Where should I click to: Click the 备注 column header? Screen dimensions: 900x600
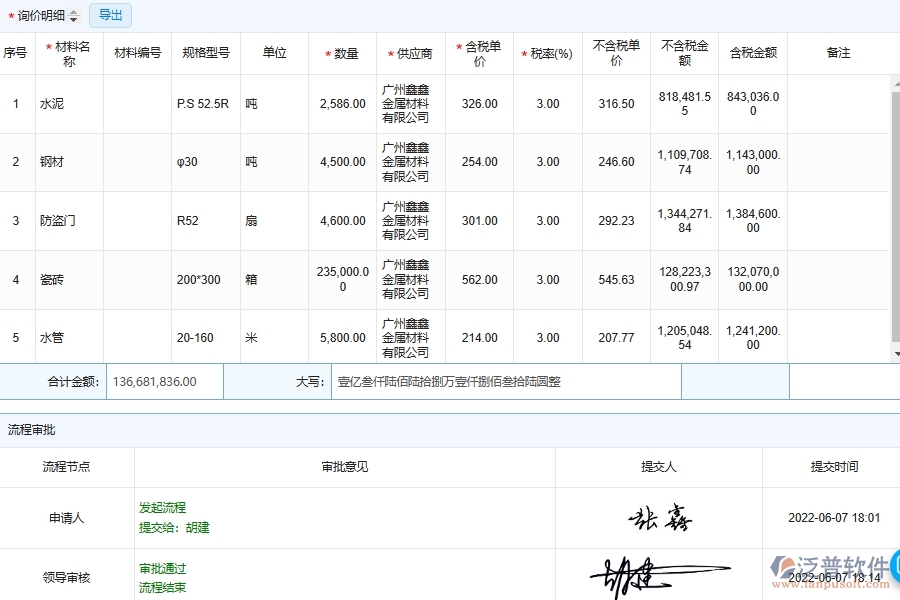pos(838,52)
